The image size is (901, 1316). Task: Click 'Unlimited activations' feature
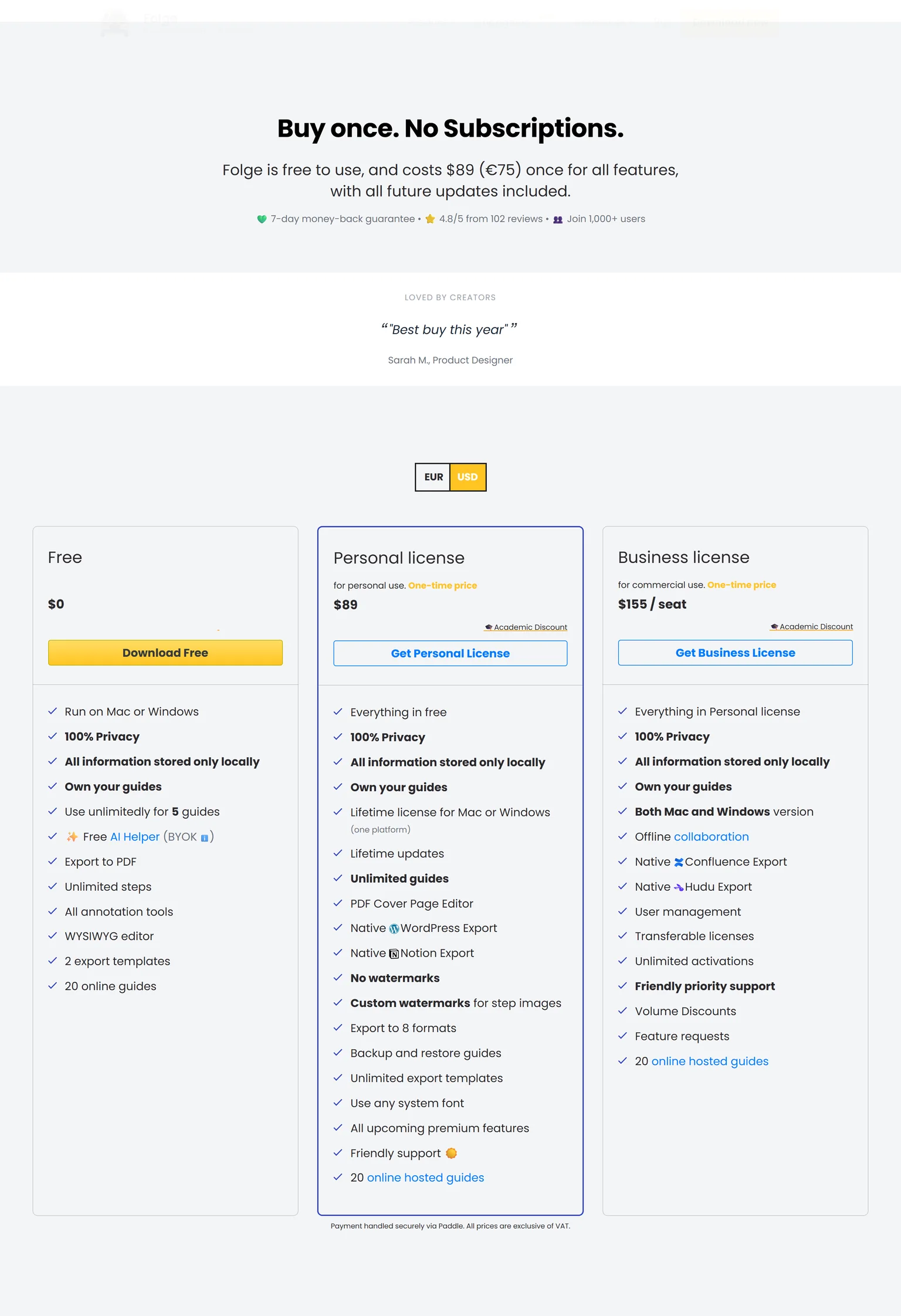point(695,961)
